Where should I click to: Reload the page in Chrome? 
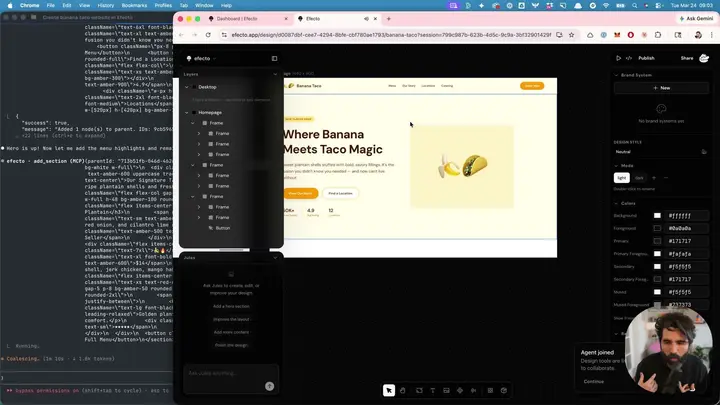click(x=208, y=35)
